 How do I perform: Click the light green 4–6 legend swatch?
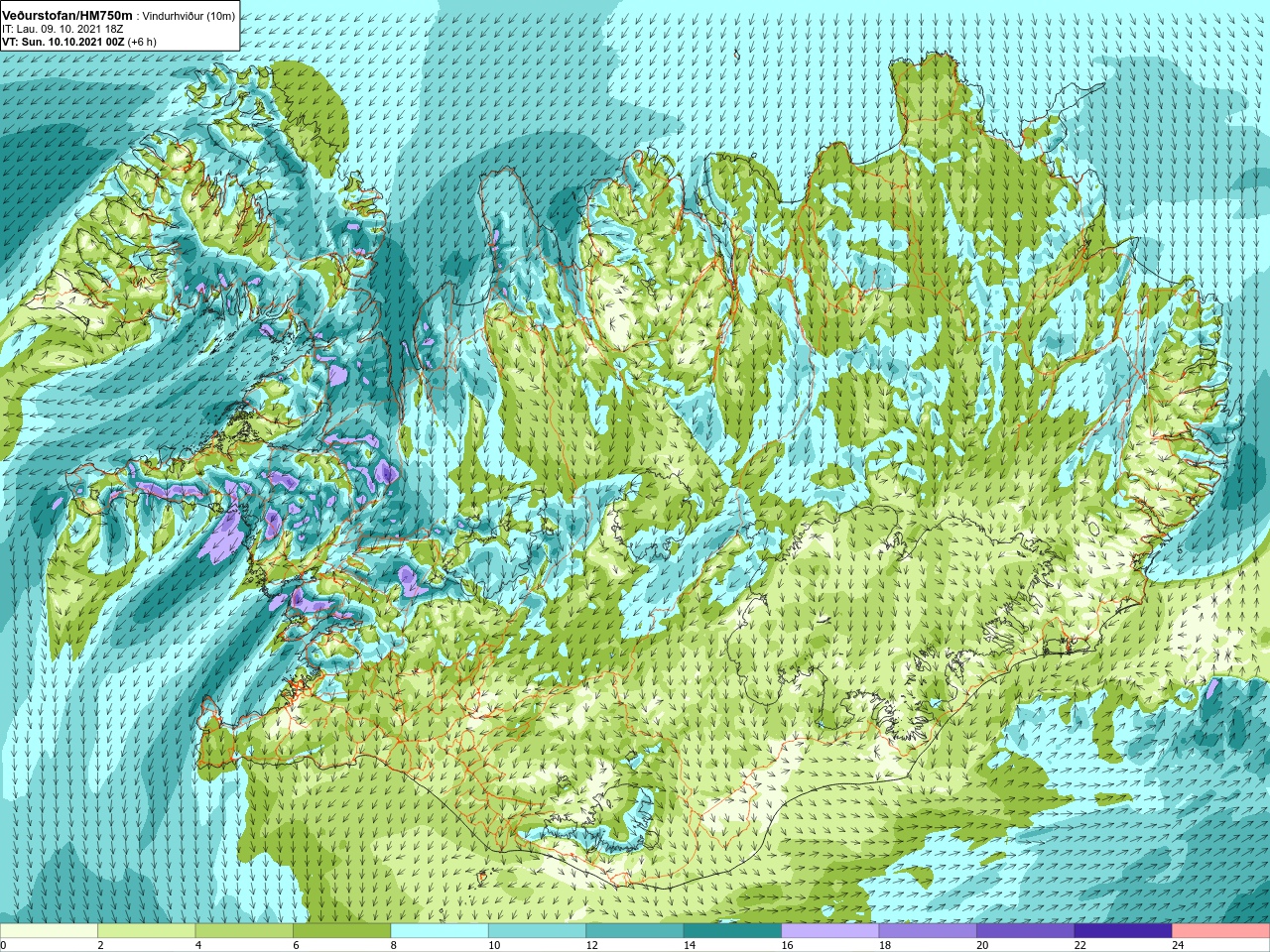pos(244,931)
